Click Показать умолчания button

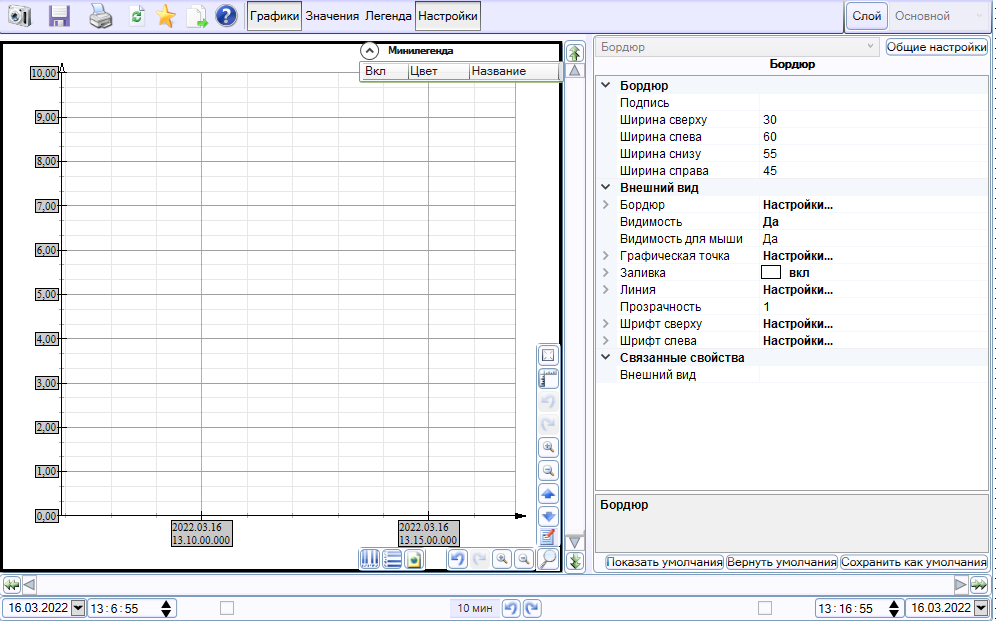tap(664, 562)
